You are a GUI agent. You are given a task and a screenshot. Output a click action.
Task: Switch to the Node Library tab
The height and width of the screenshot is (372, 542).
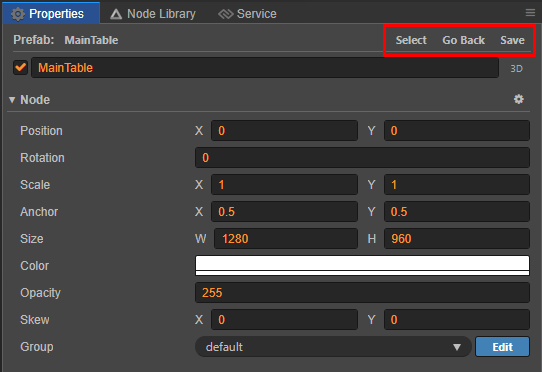point(152,14)
